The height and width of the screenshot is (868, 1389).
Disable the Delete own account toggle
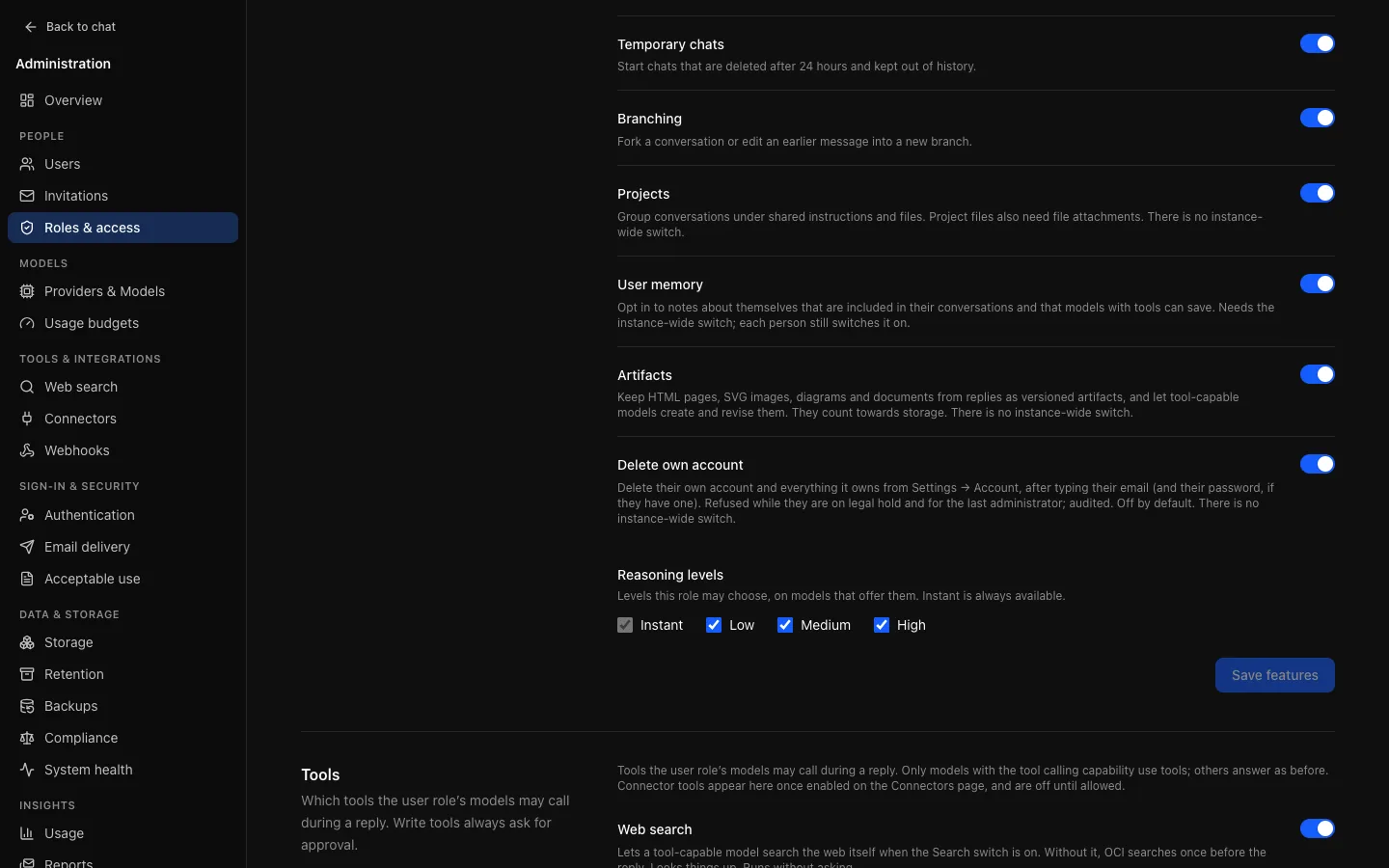coord(1317,464)
